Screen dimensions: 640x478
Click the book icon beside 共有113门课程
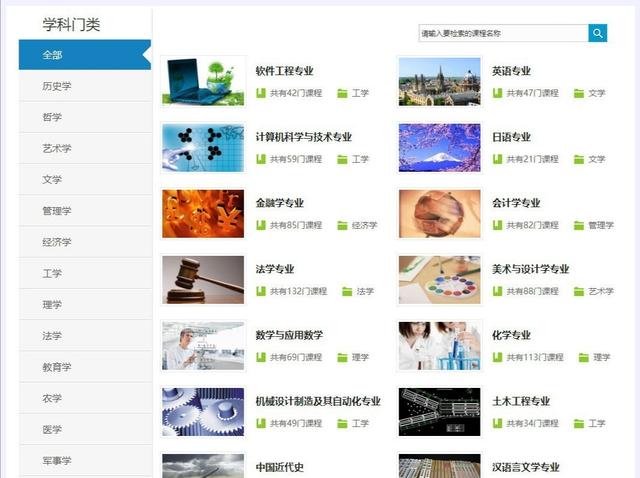coord(497,357)
